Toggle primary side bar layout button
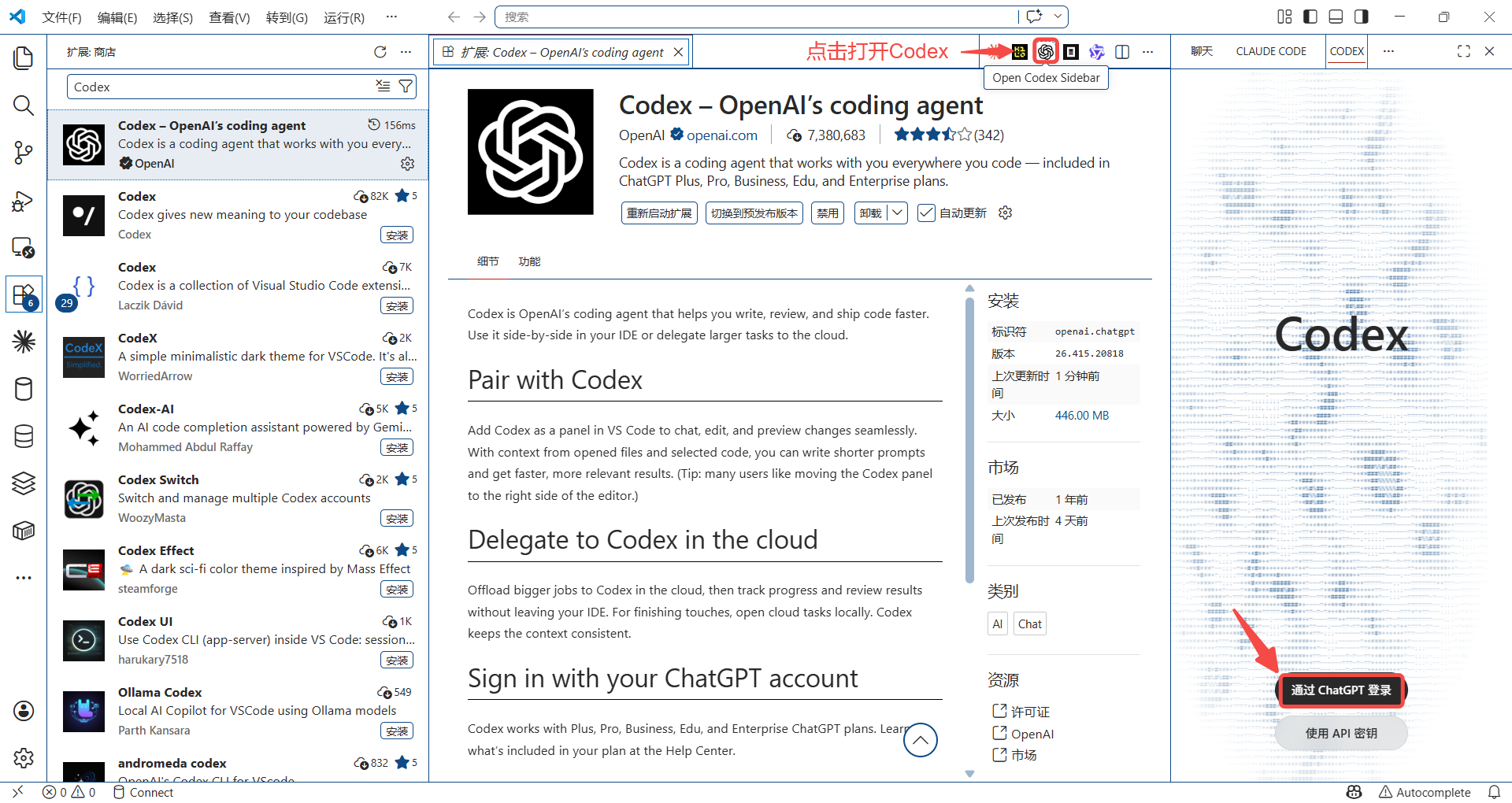The height and width of the screenshot is (803, 1512). coord(1310,17)
